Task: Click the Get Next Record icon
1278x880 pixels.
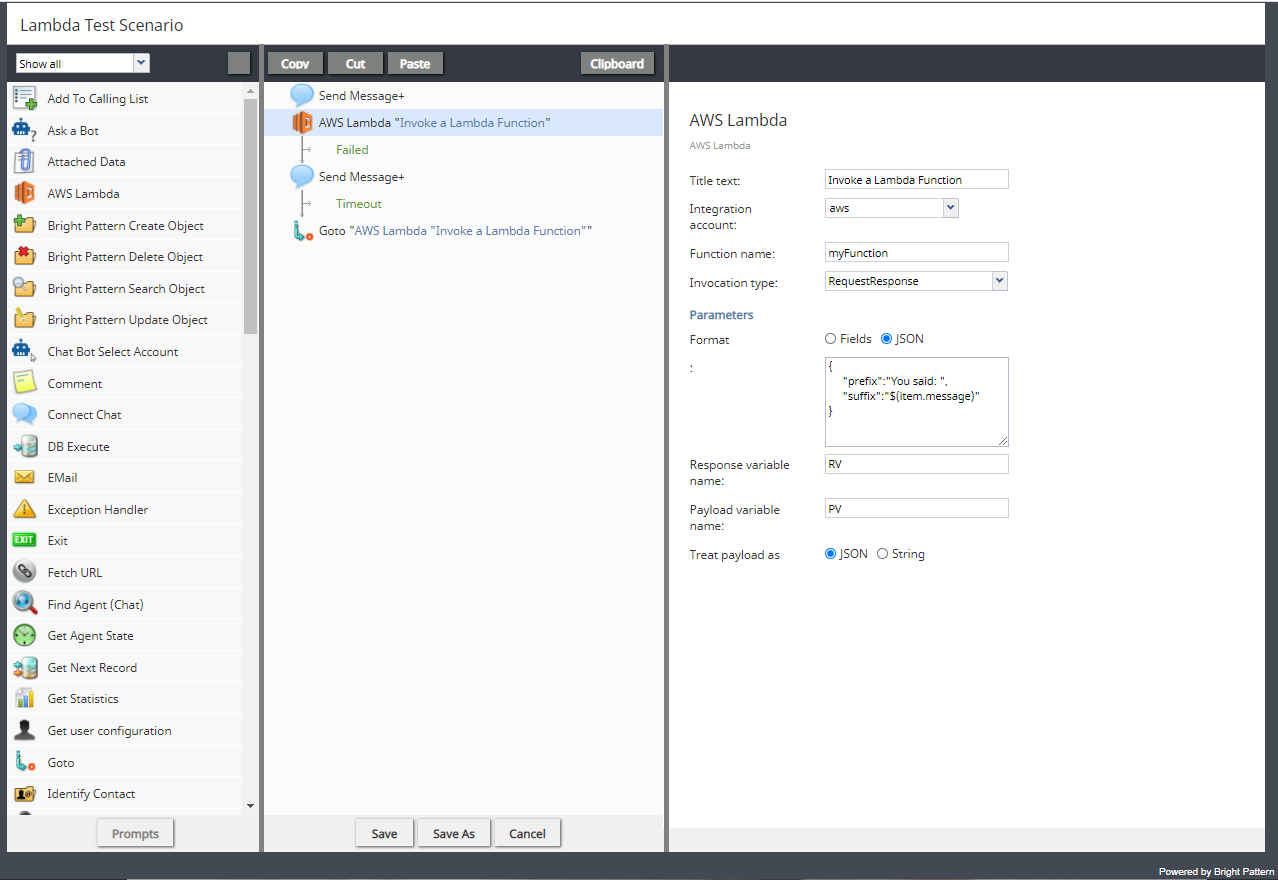Action: coord(25,667)
